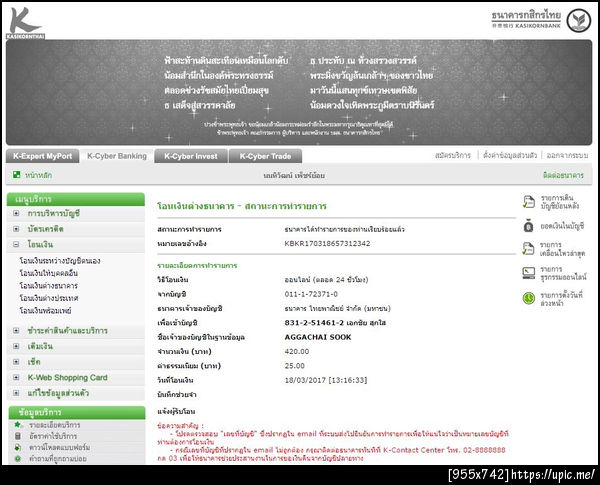
Task: Open โอนเงินระหว่างบัญชีตนเอง menu item
Action: click(x=60, y=261)
